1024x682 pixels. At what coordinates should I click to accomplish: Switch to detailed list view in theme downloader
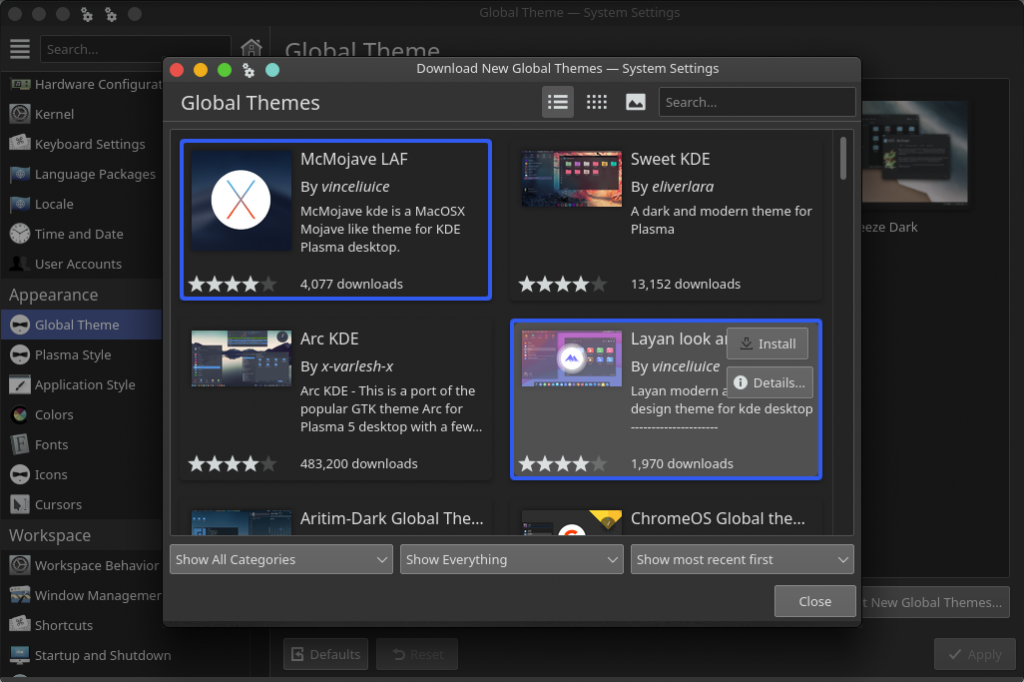558,101
